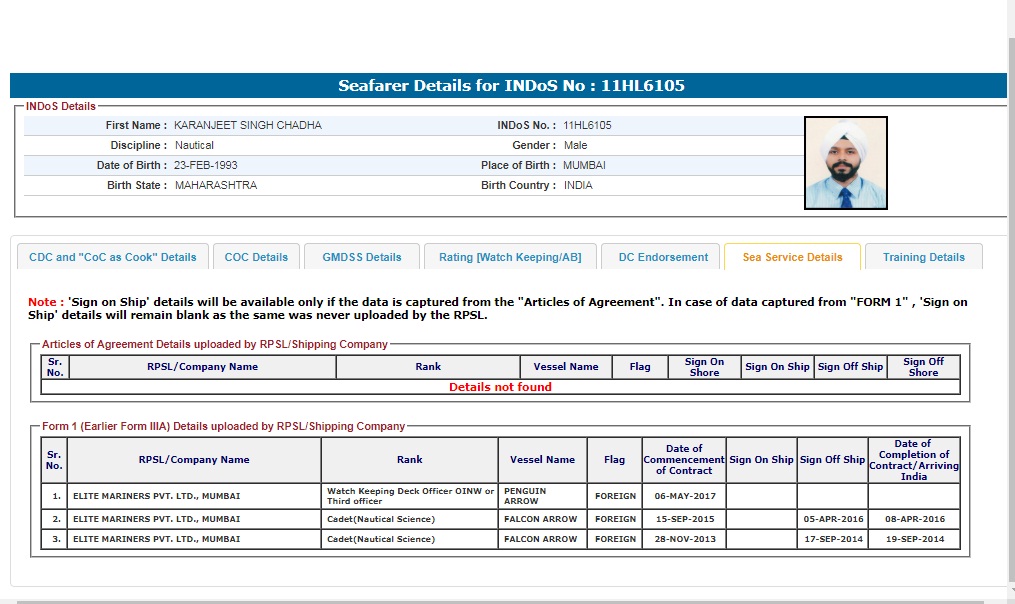This screenshot has width=1015, height=604.
Task: Click the date of birth value 23-FEB-1993
Action: pyautogui.click(x=205, y=165)
